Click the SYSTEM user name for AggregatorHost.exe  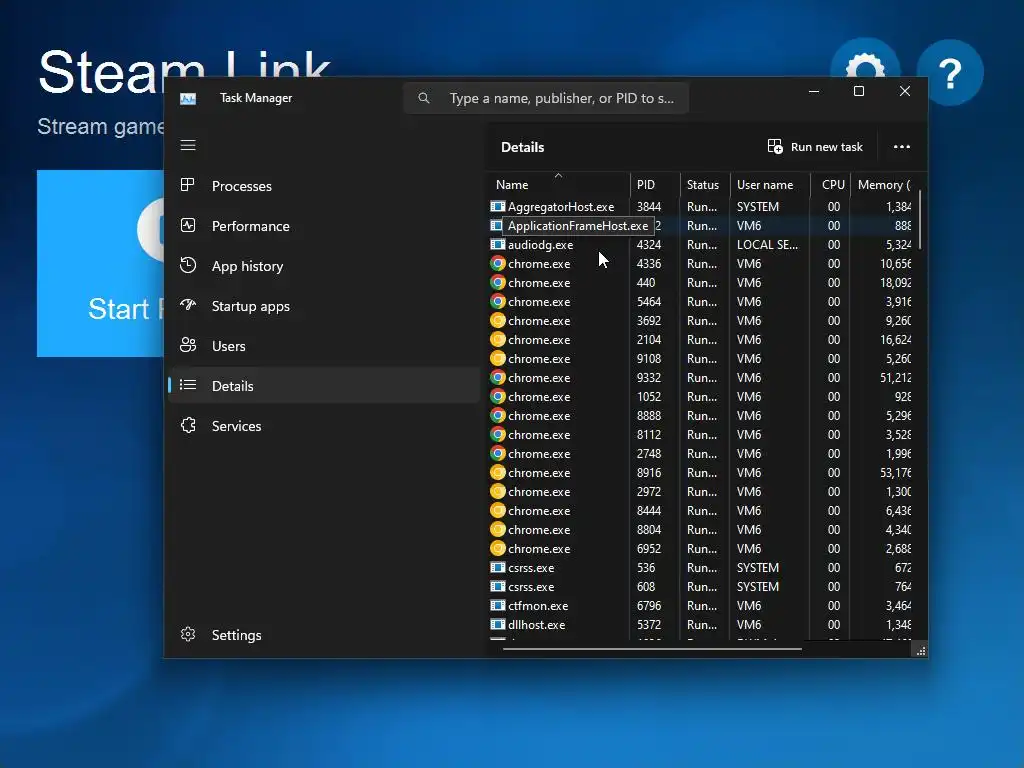point(758,206)
